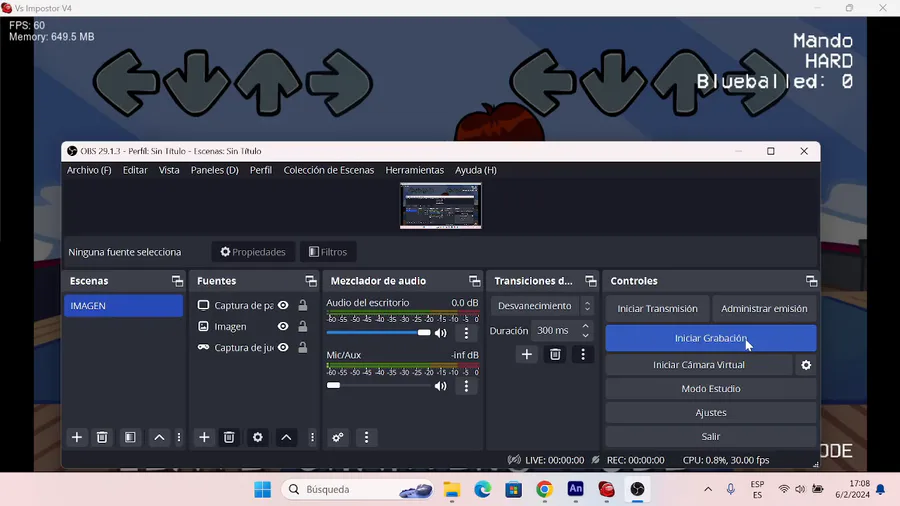Image resolution: width=900 pixels, height=506 pixels.
Task: Move scene up with arrow icon
Action: 159,437
